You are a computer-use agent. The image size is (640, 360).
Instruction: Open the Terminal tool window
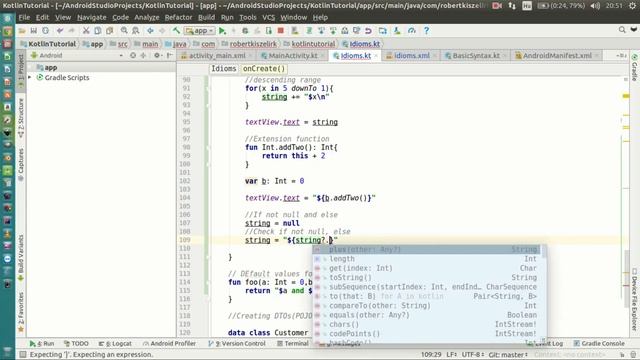coord(293,344)
